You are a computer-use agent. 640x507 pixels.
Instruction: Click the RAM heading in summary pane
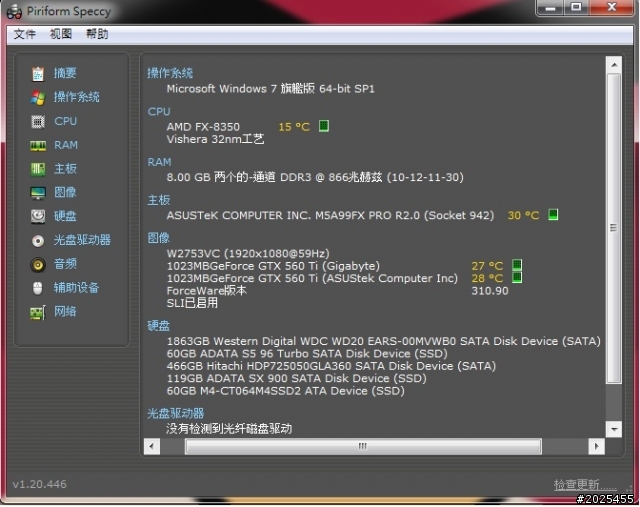click(159, 162)
